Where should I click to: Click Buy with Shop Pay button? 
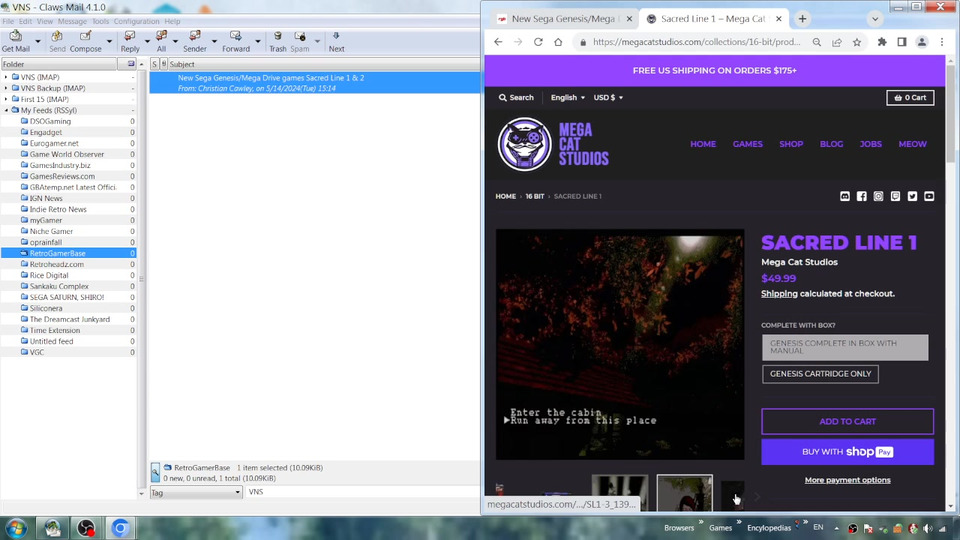tap(847, 452)
